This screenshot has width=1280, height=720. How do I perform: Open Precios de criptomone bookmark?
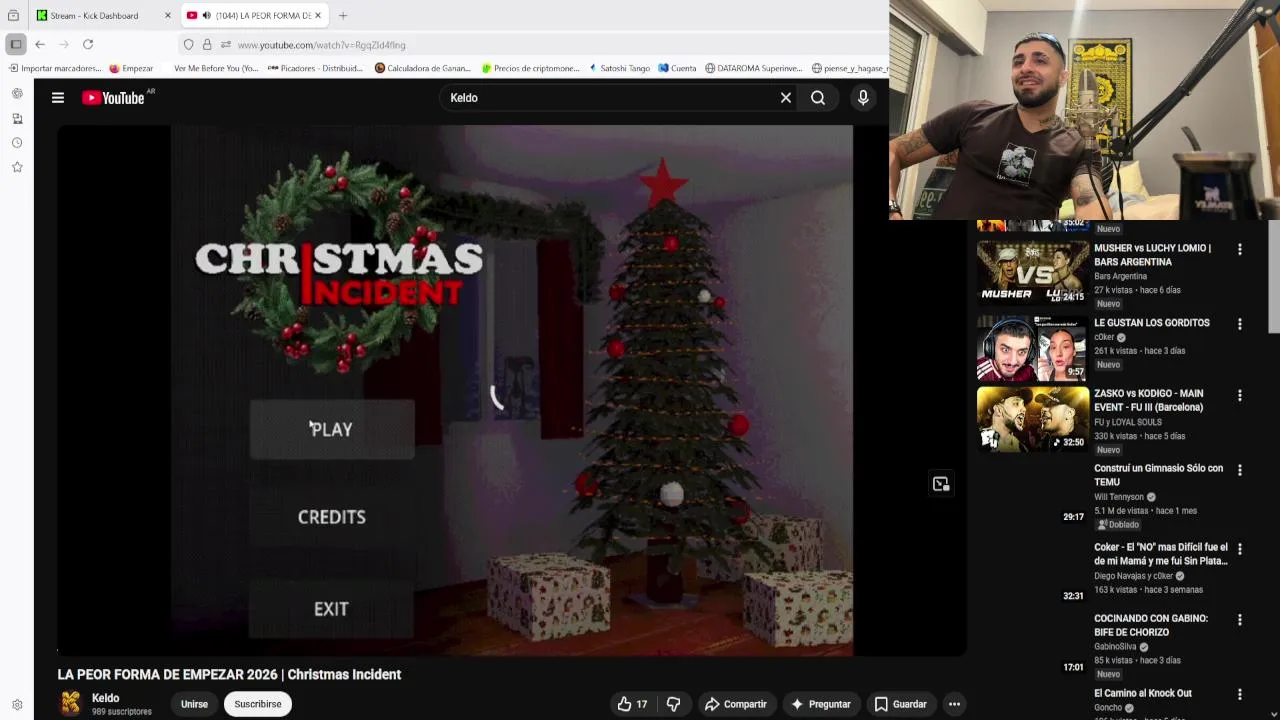[530, 69]
